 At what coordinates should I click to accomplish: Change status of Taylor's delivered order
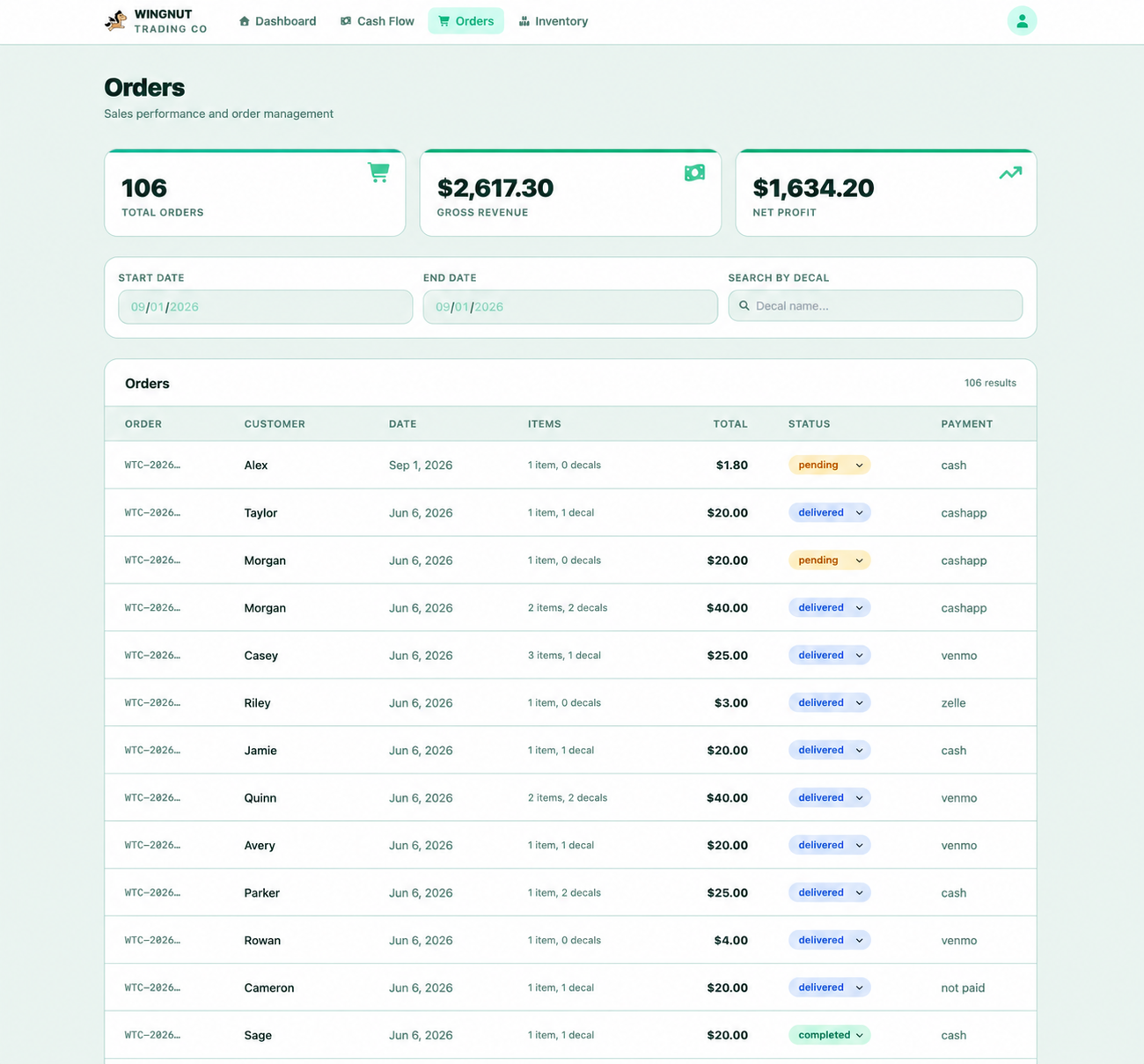829,512
